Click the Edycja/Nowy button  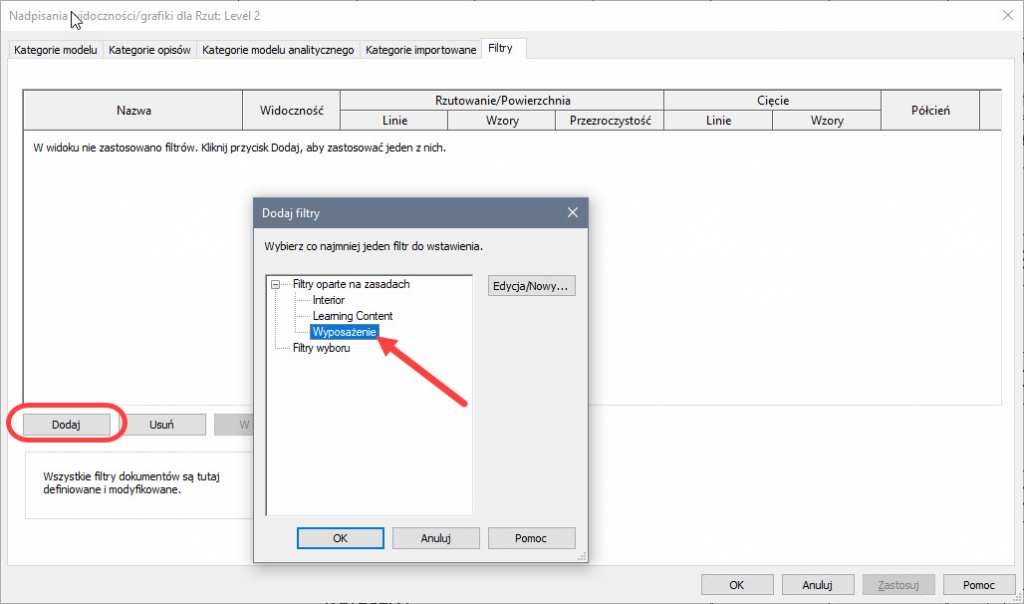coord(531,286)
